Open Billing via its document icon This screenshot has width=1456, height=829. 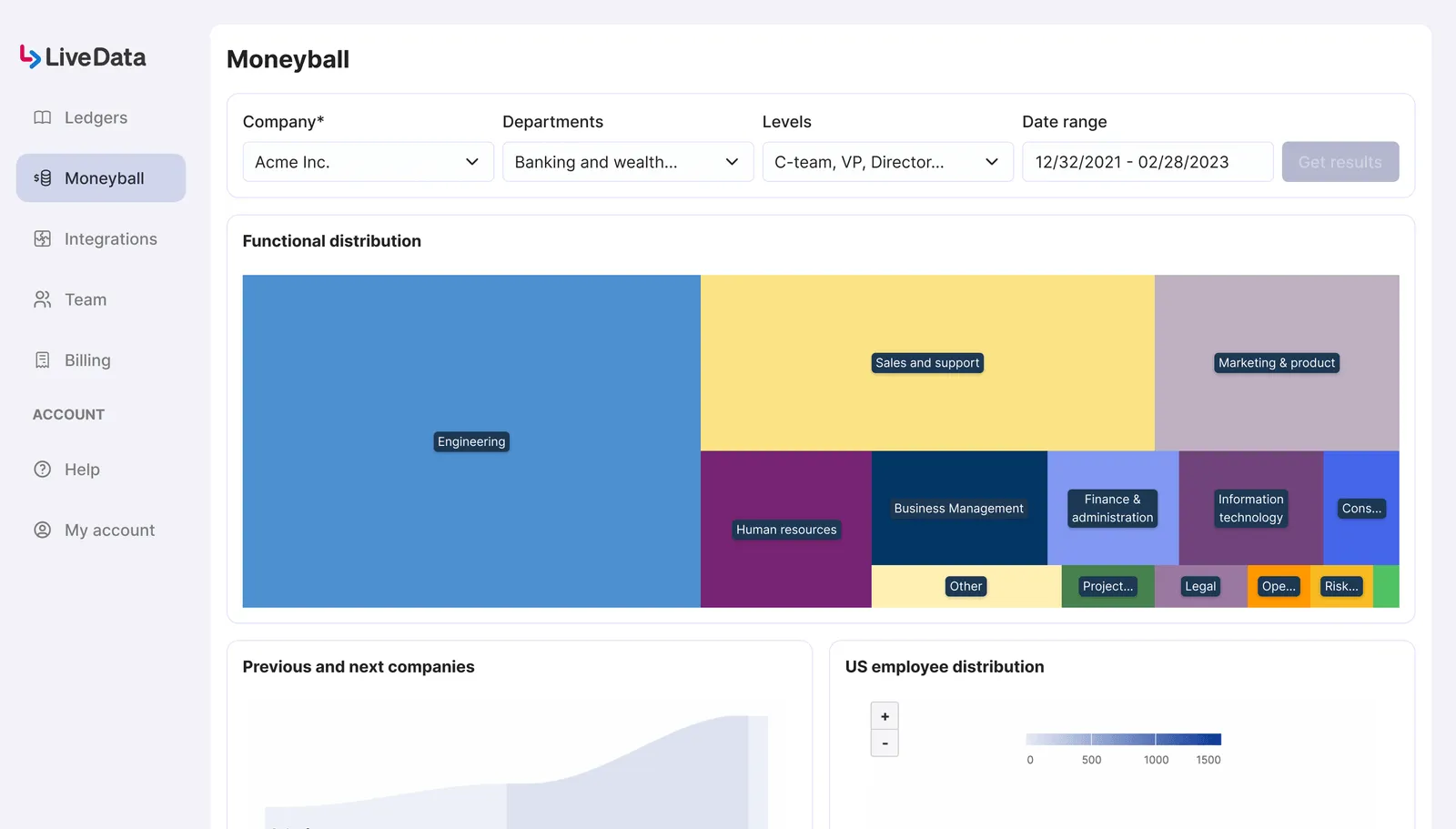(x=42, y=359)
